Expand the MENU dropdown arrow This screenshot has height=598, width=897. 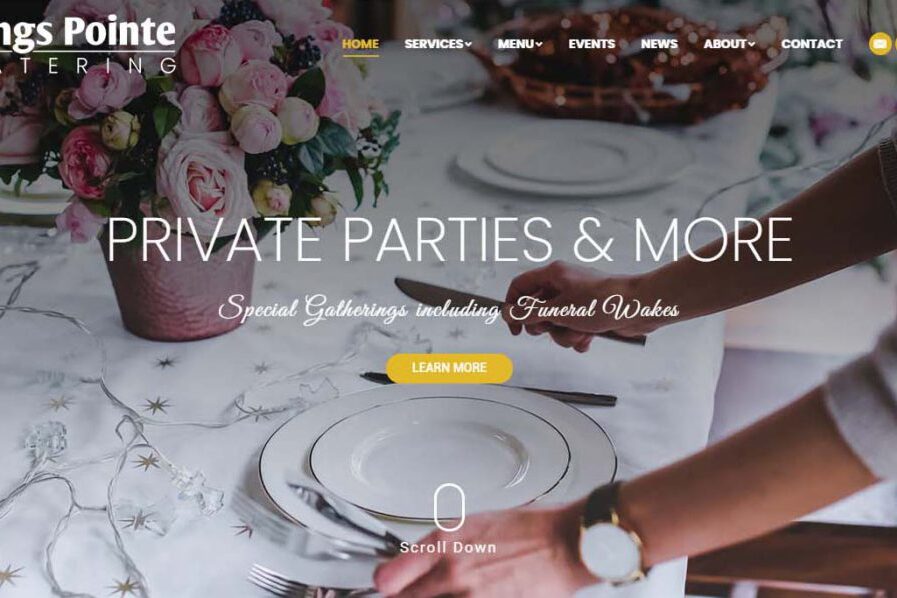pos(539,44)
